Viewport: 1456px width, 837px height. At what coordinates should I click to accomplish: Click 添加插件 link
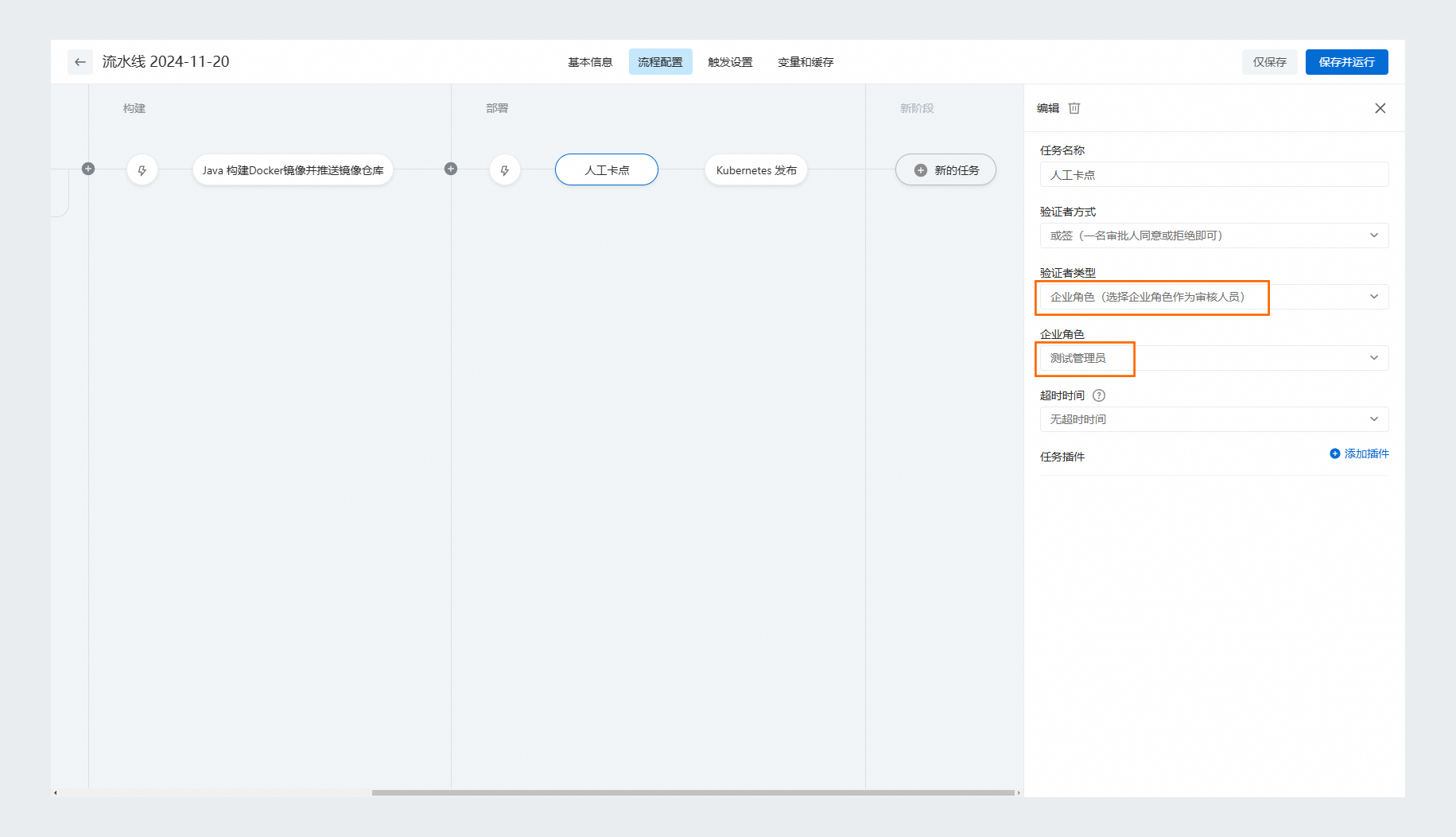tap(1359, 454)
